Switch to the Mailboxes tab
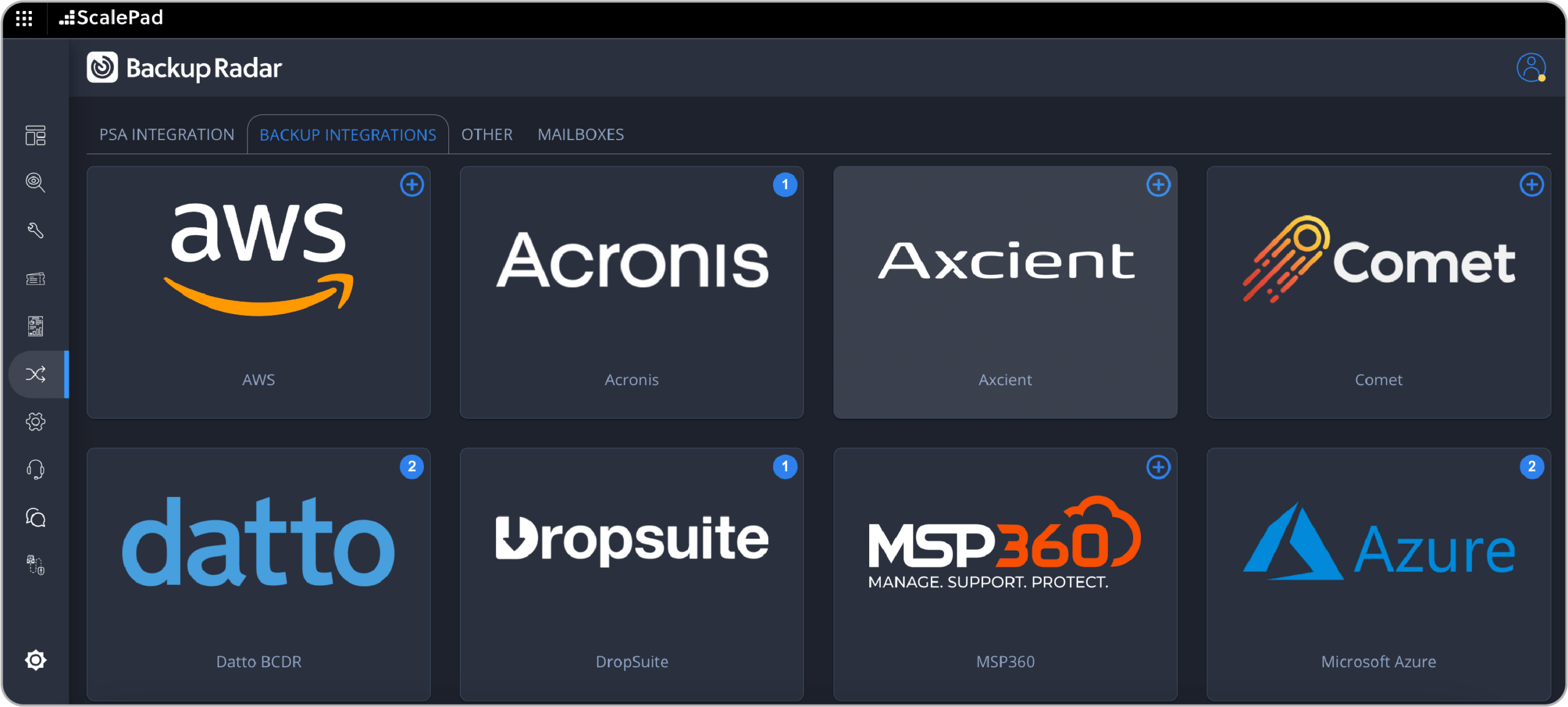The height and width of the screenshot is (707, 1568). [581, 135]
